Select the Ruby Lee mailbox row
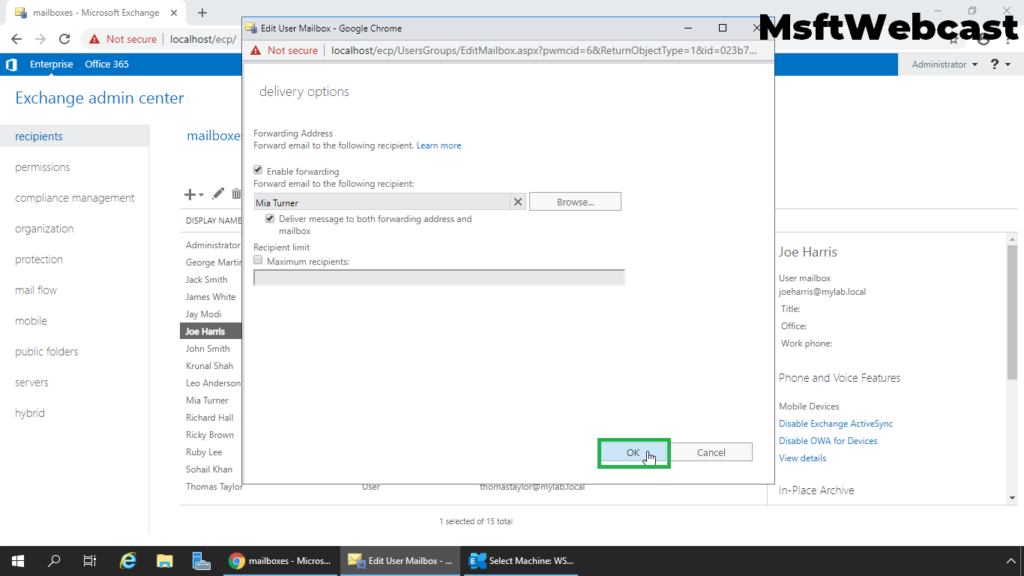This screenshot has width=1024, height=576. [x=212, y=452]
